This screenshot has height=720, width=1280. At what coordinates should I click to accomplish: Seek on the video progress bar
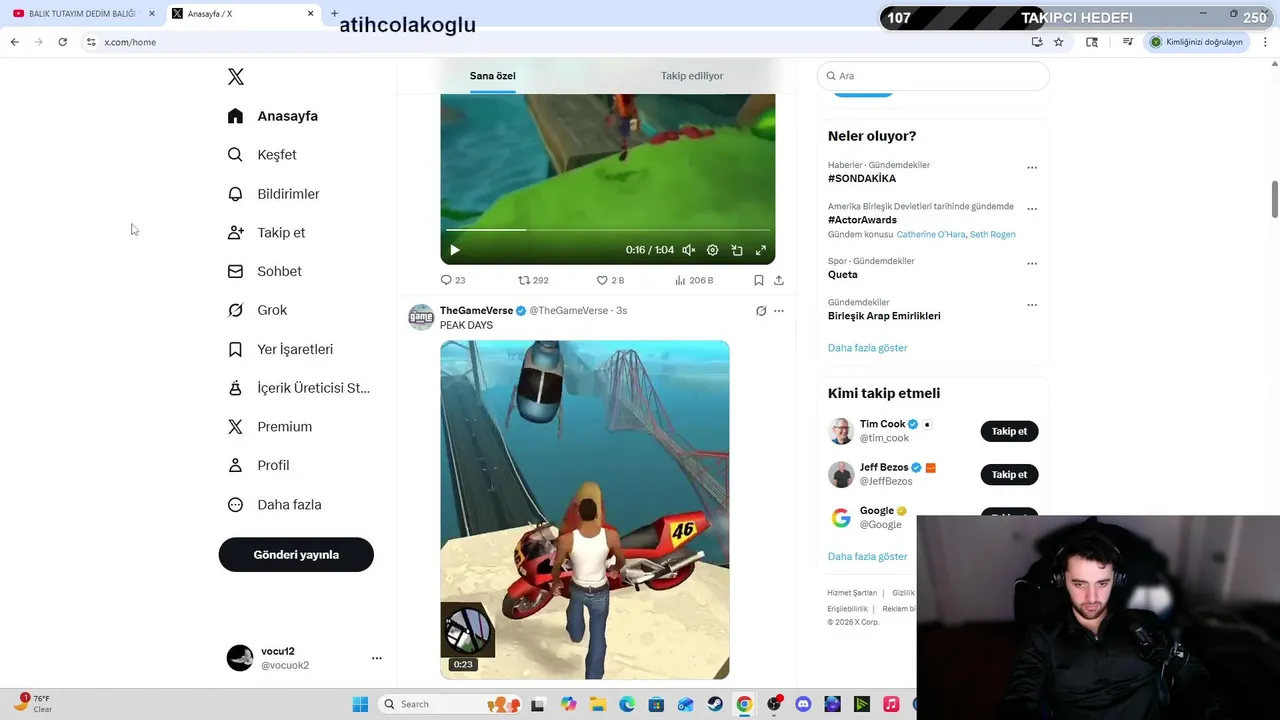(608, 230)
